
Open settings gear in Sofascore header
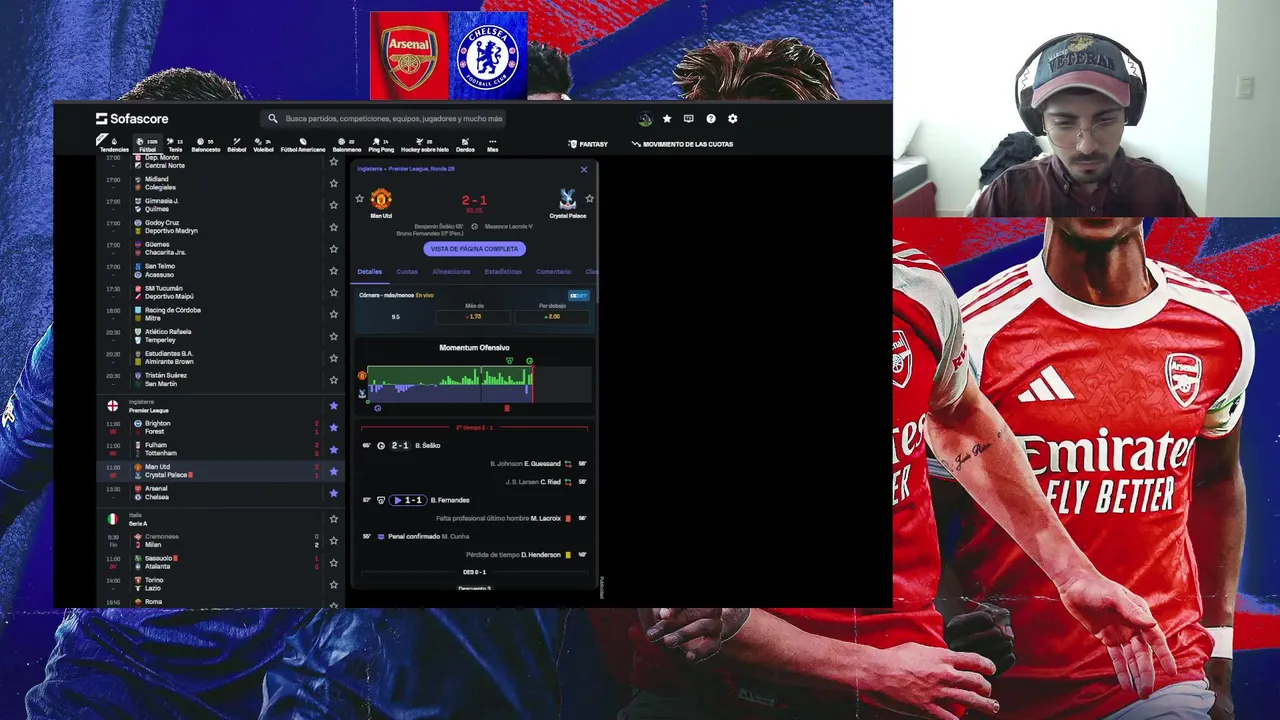coord(732,119)
